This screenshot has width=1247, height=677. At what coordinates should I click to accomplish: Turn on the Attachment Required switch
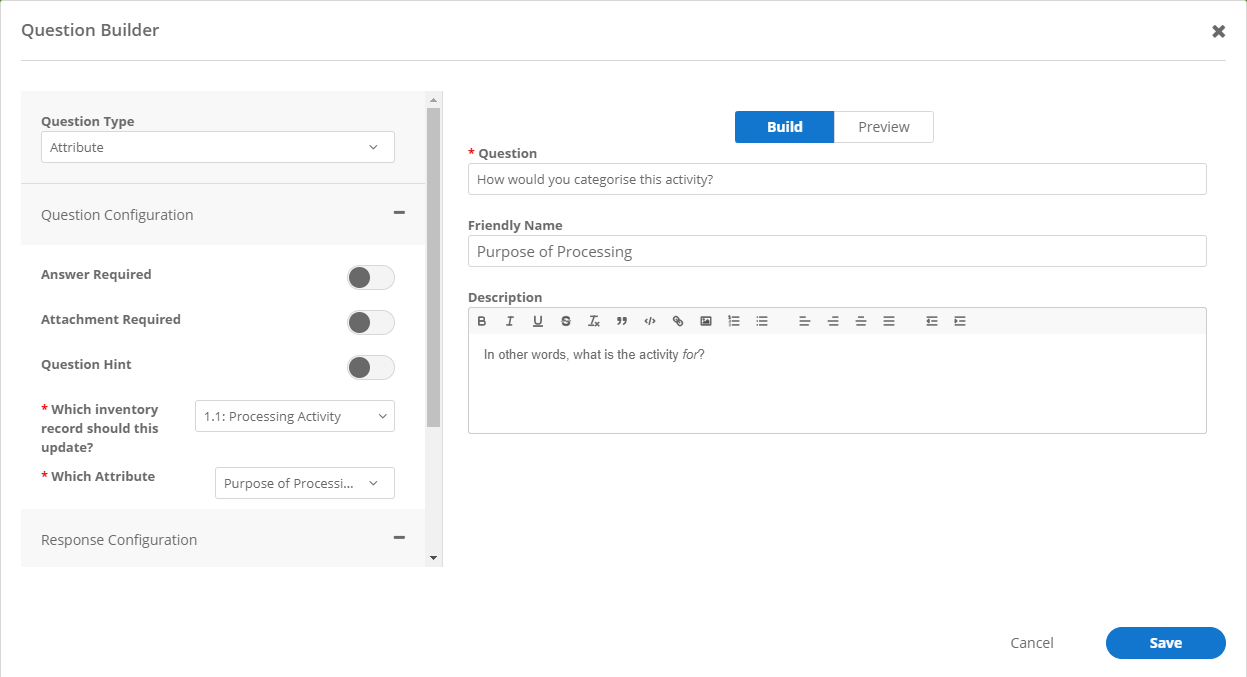tap(370, 322)
